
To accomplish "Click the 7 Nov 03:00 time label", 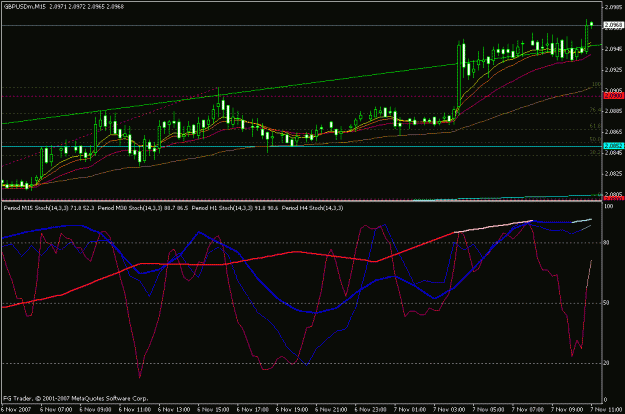I will 449,410.
